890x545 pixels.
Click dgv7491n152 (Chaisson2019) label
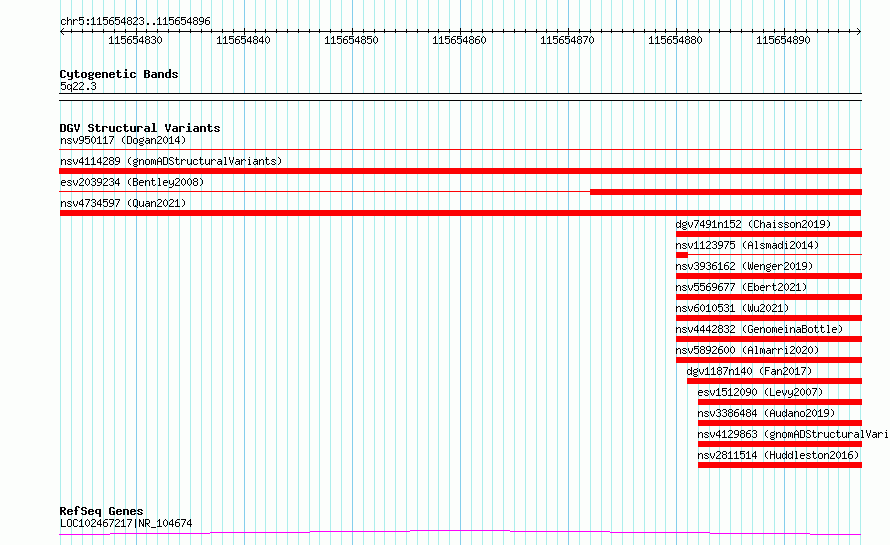tap(753, 224)
